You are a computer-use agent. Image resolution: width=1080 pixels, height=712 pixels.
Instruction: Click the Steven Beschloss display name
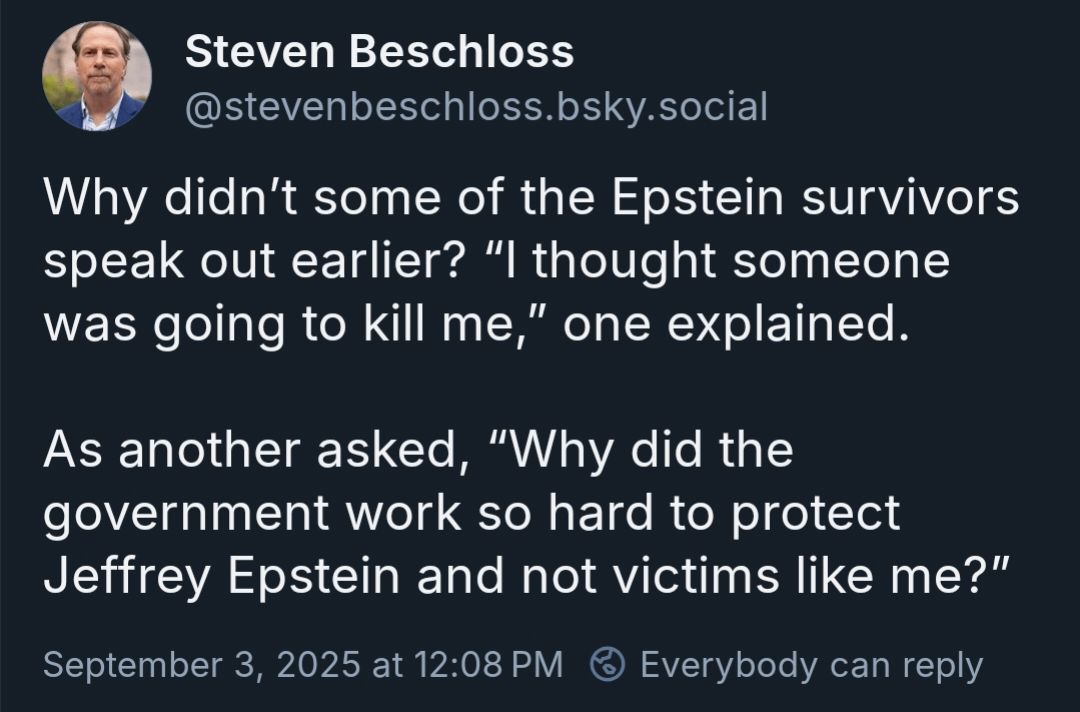point(380,52)
